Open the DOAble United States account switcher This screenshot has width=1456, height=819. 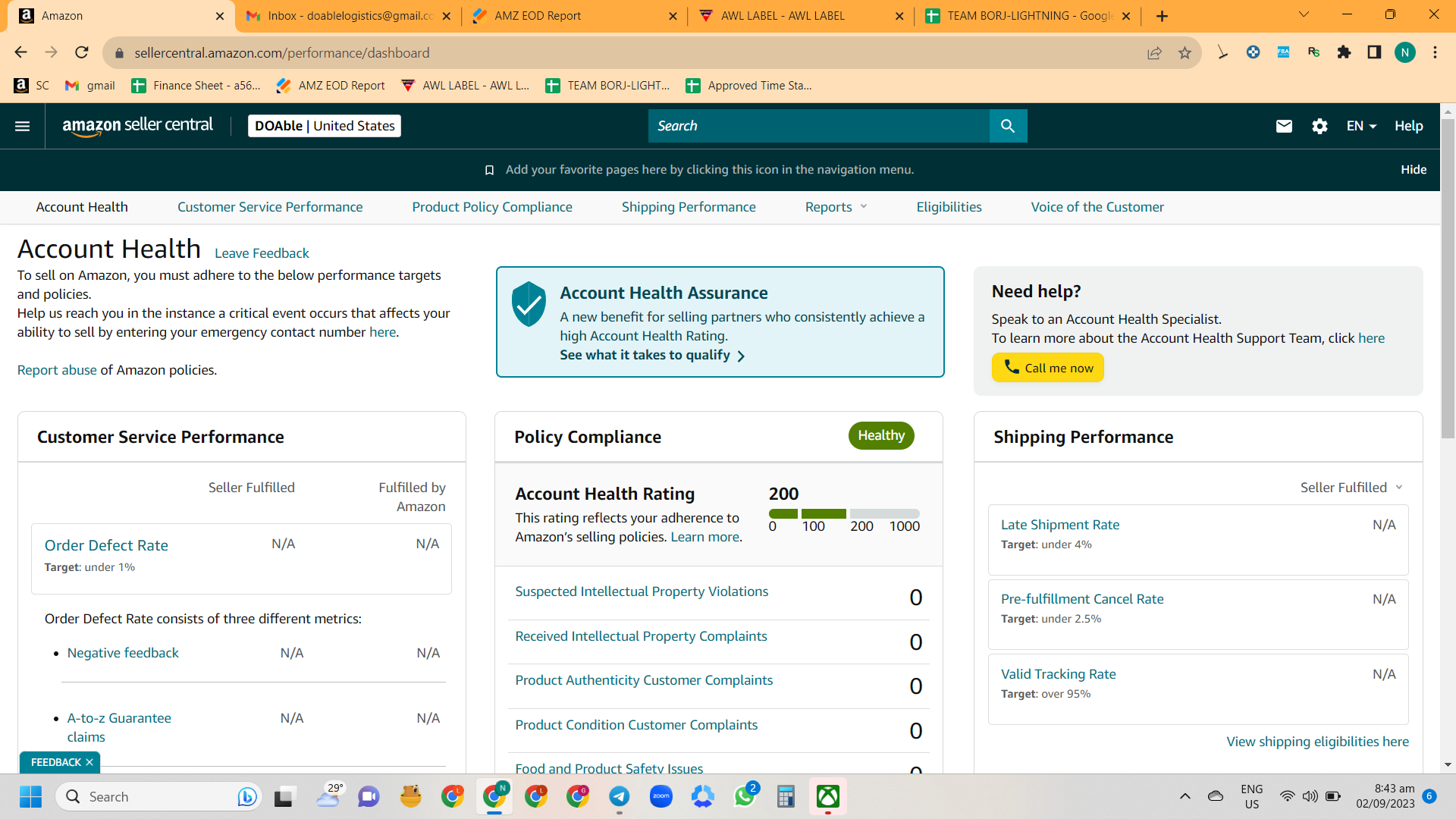[x=325, y=126]
